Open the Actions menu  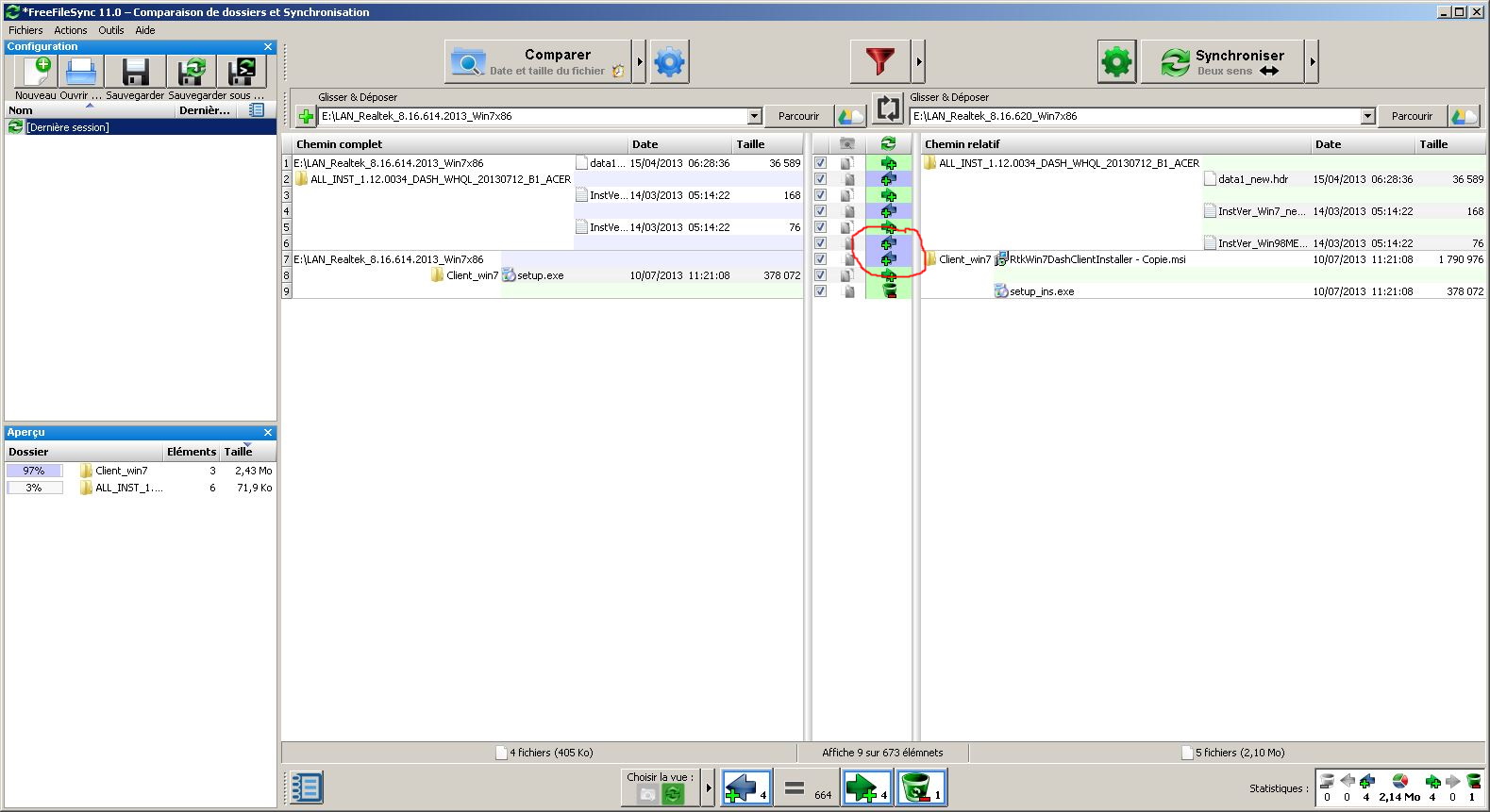coord(71,30)
